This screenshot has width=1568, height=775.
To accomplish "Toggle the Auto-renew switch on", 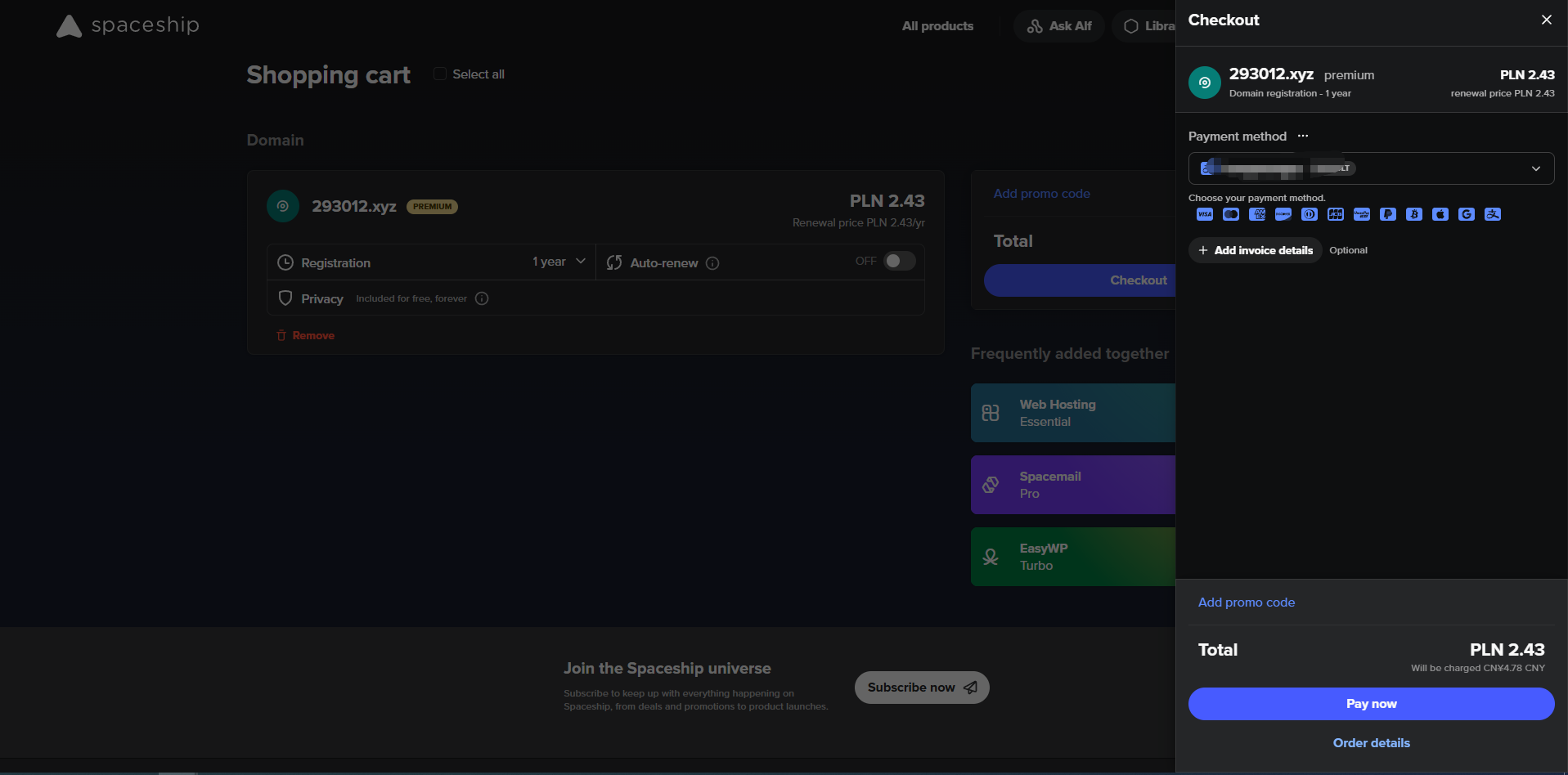I will click(899, 261).
